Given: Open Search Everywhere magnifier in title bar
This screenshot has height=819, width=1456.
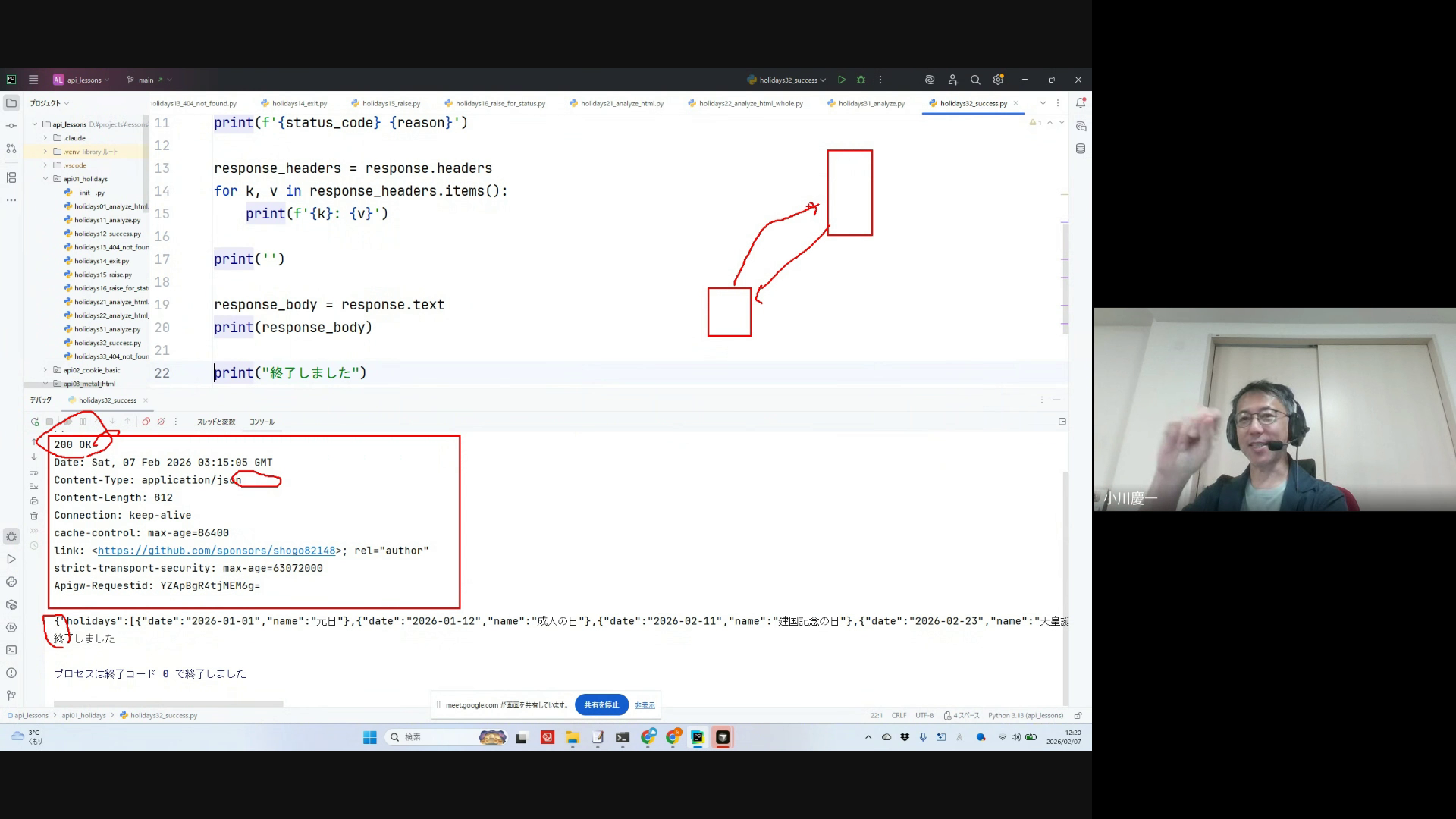Looking at the screenshot, I should (975, 80).
